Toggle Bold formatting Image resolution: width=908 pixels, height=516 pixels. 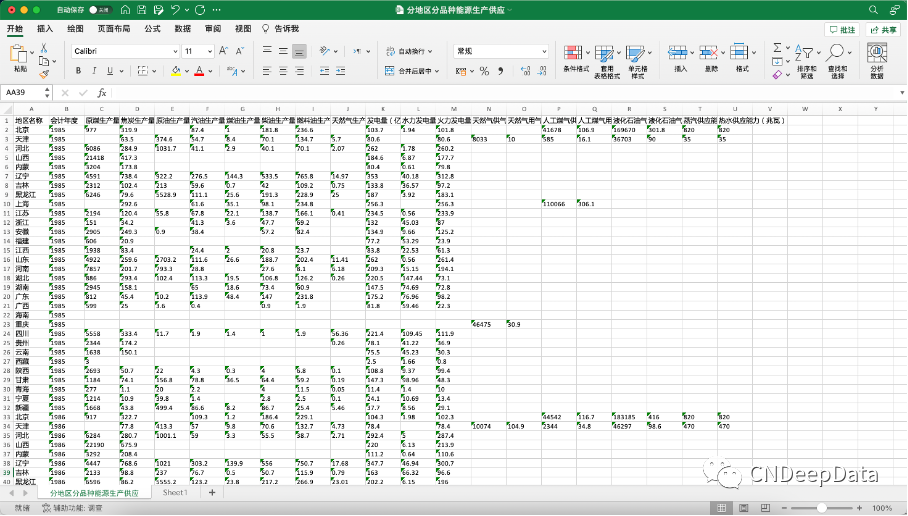tap(78, 71)
